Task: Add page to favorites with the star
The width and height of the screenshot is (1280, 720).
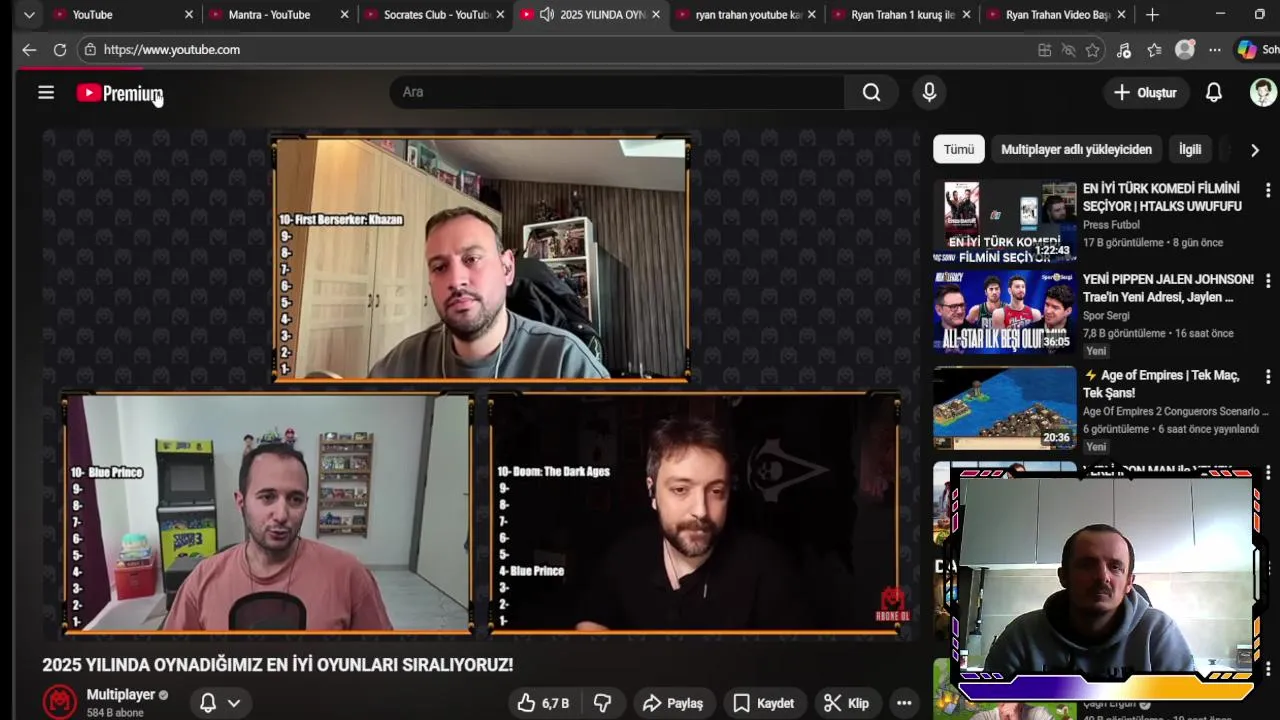Action: pyautogui.click(x=1093, y=50)
